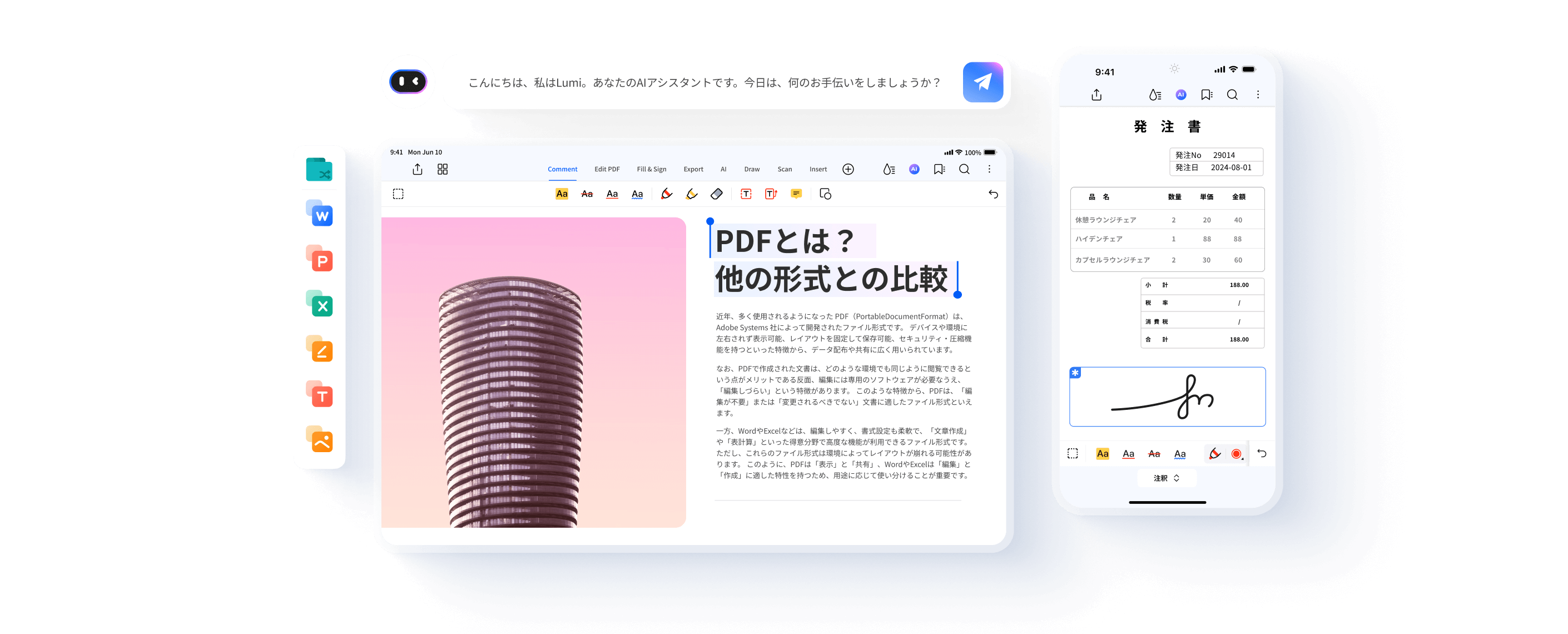Select the search icon on mobile
The width and height of the screenshot is (1568, 634).
[1232, 97]
